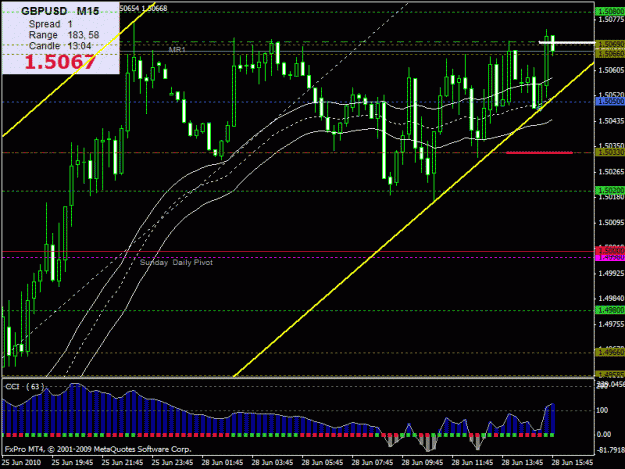Click the '25 Jun 21:45' time label
This screenshot has width=625, height=469.
point(122,462)
